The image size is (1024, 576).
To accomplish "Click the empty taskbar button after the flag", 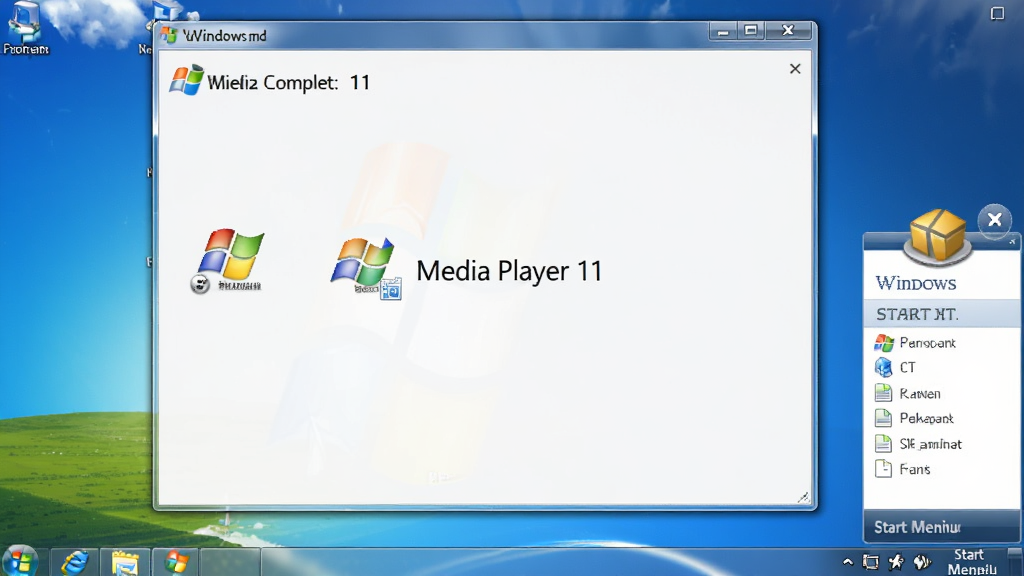I will tap(230, 562).
